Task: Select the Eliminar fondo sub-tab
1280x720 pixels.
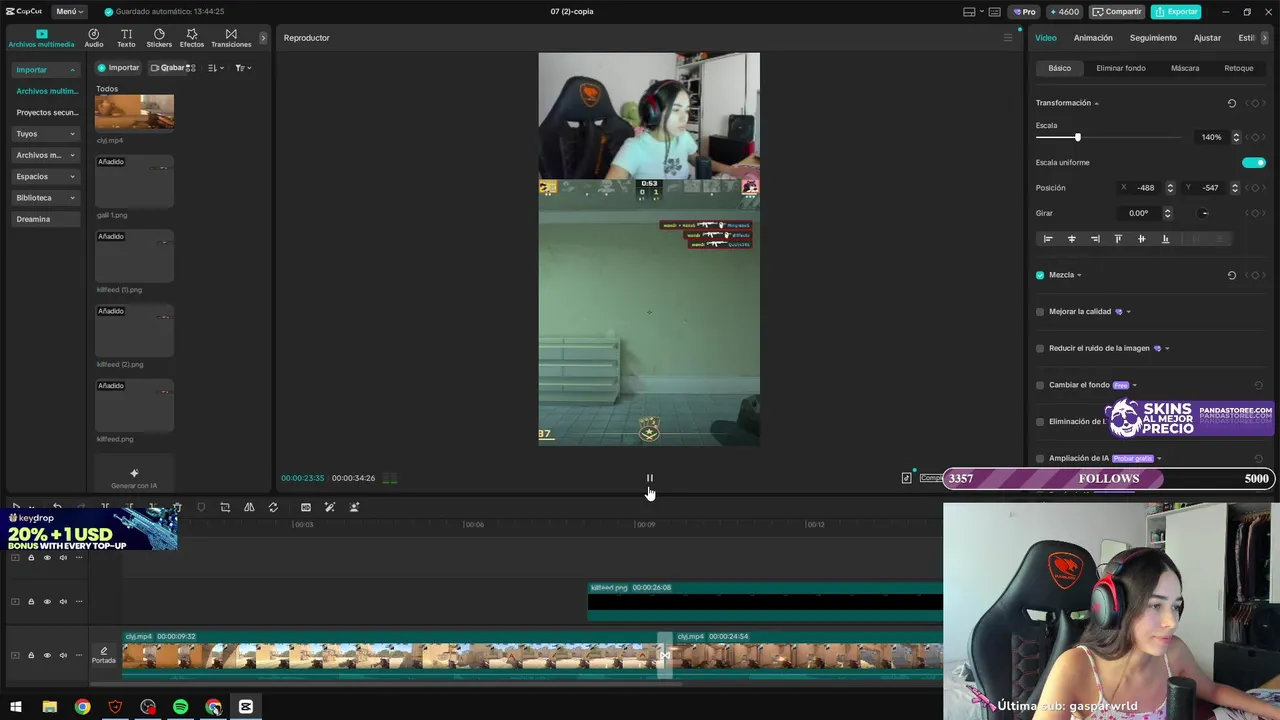Action: 1121,68
